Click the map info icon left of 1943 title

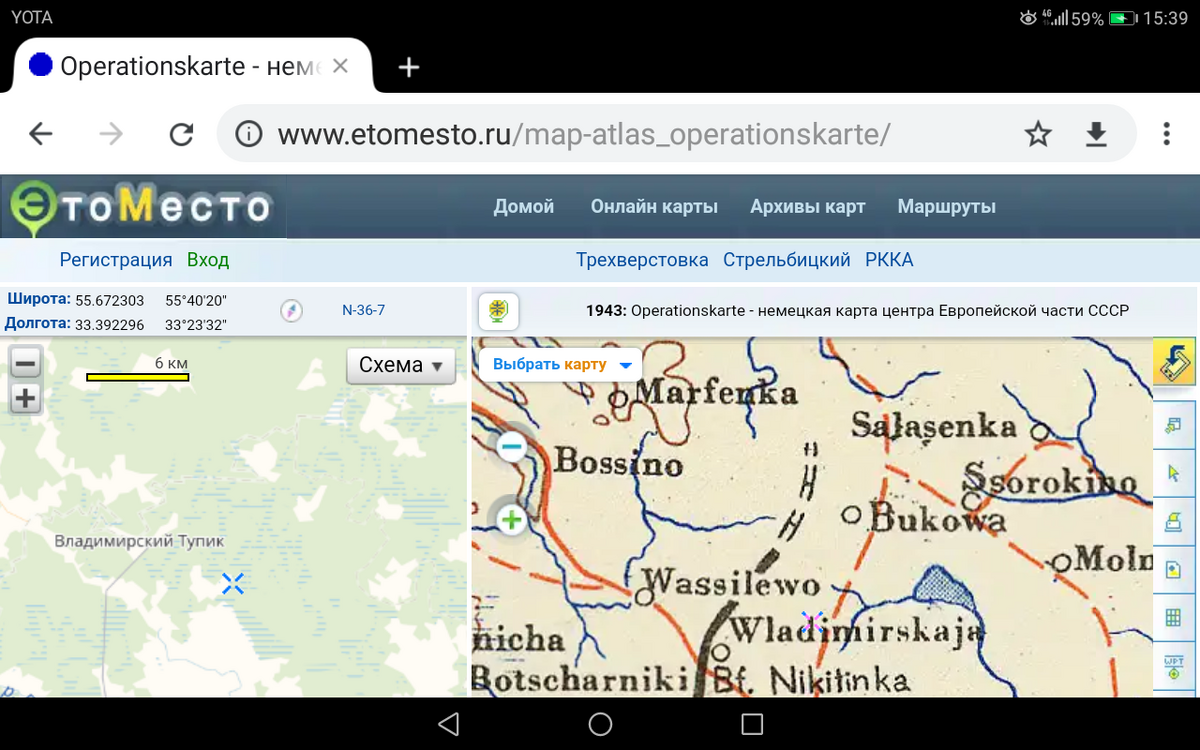[x=497, y=311]
